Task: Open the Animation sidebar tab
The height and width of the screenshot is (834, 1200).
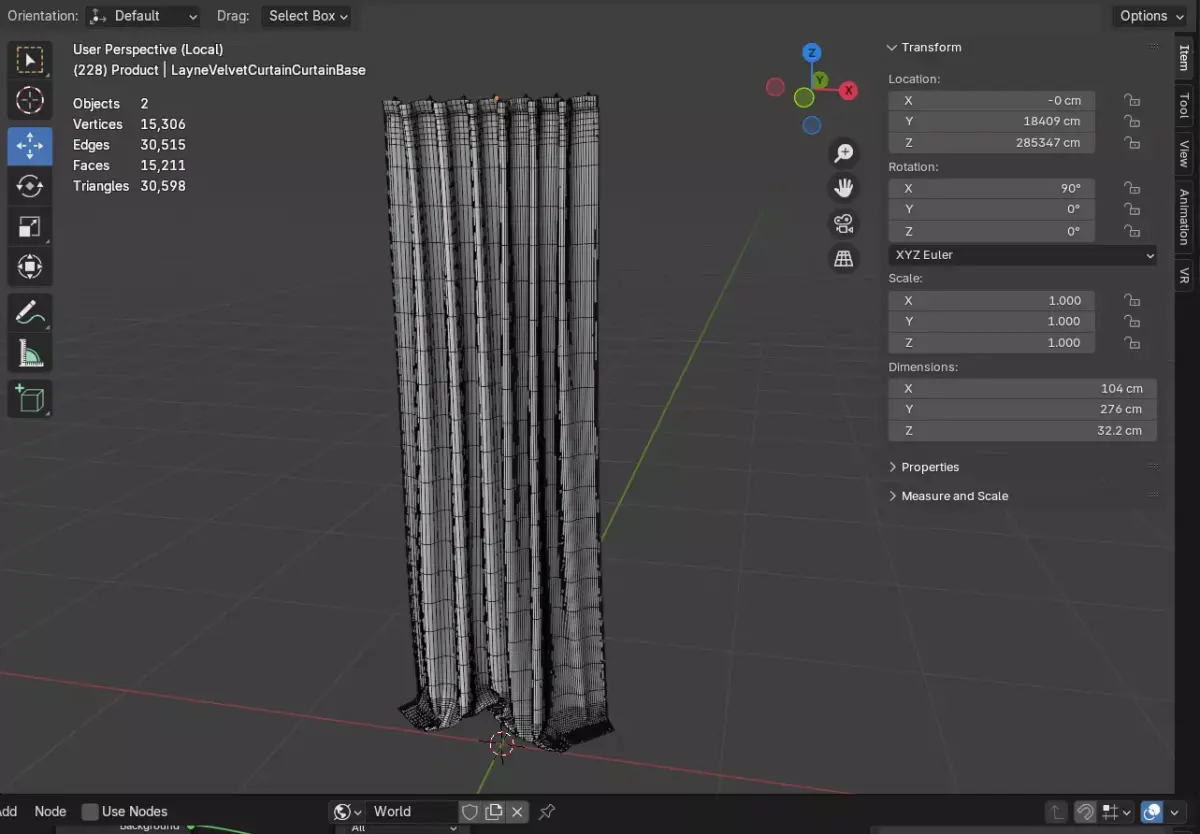Action: tap(1184, 217)
